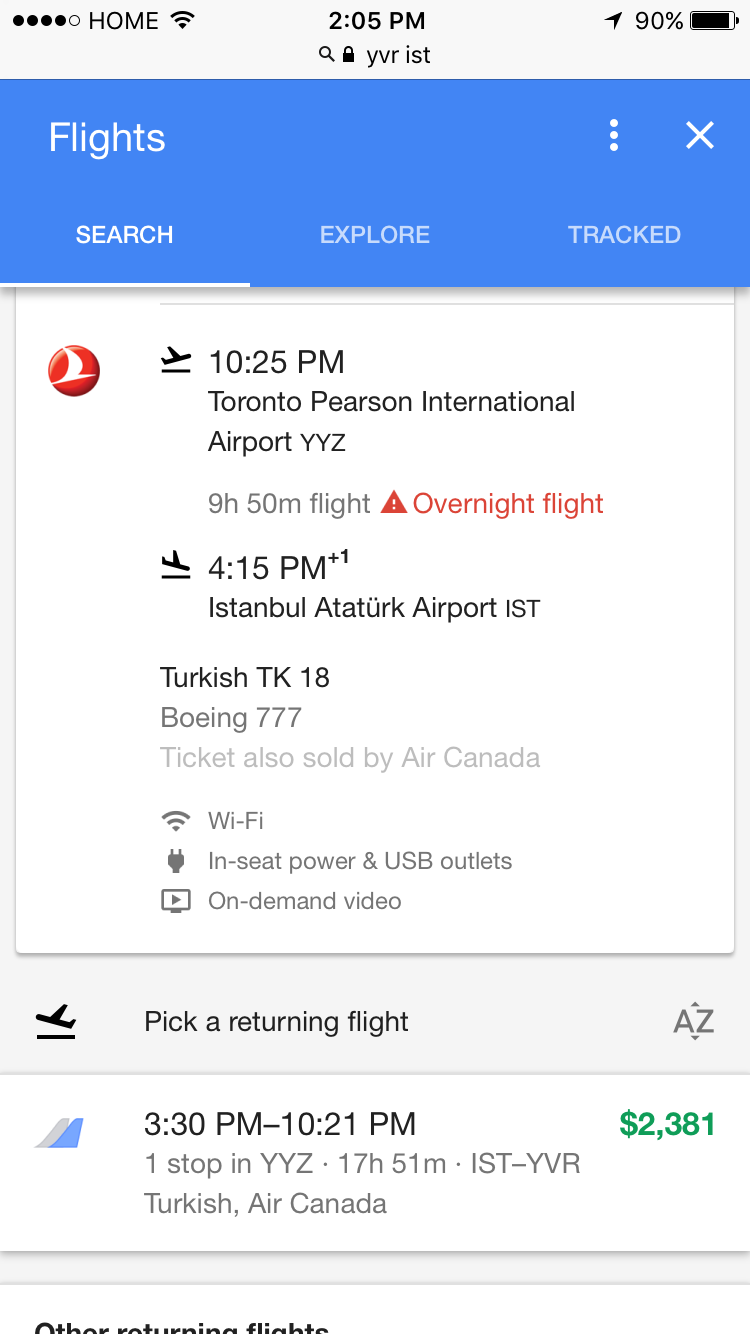Select the 3:30 PM–10:21 PM returning flight
750x1334 pixels.
coord(362,1162)
